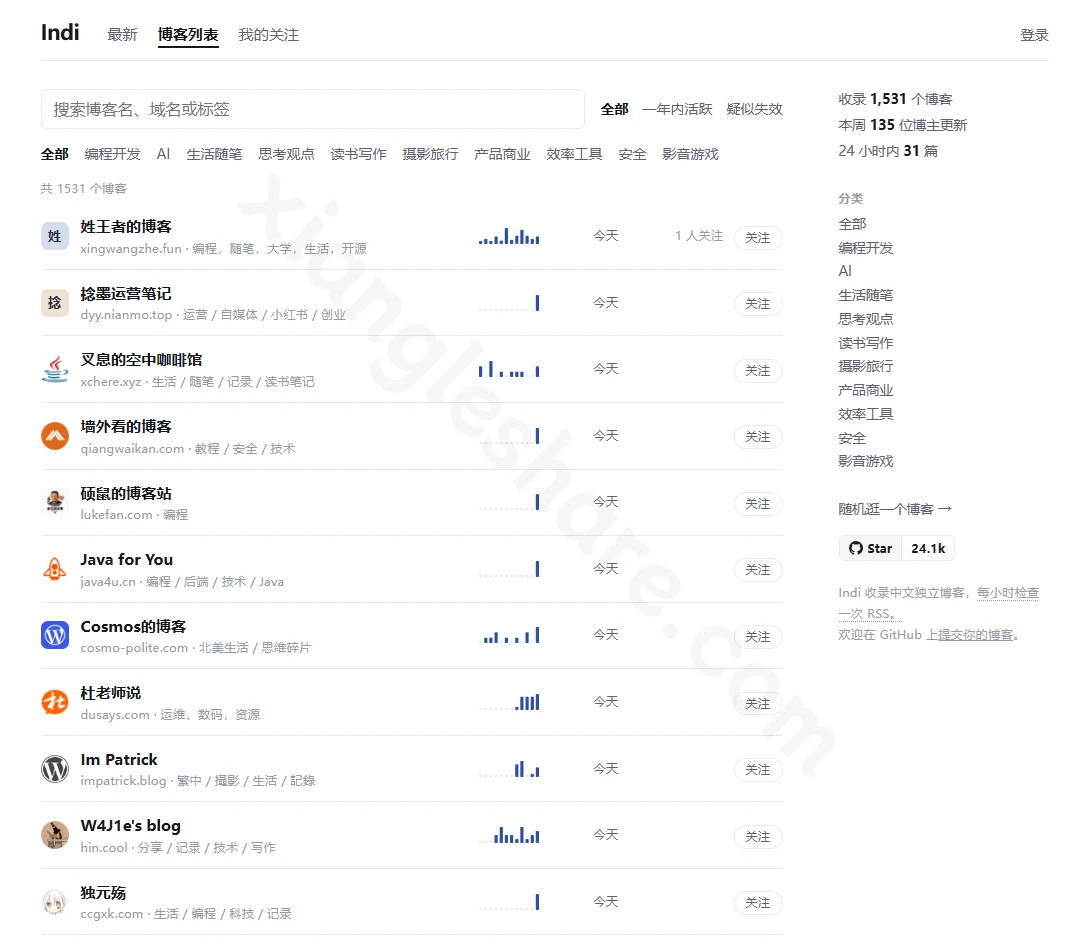The width and height of the screenshot is (1081, 948).
Task: Click 关注 for 墙外看的博客
Action: (x=758, y=436)
